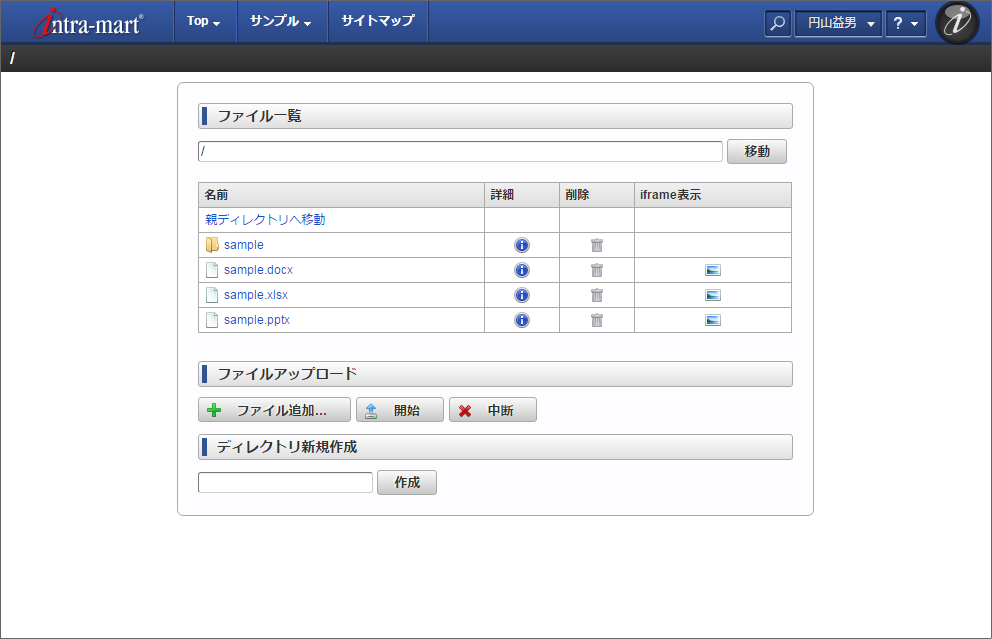Viewport: 992px width, 639px height.
Task: Show sample.docx in iframe
Action: 713,270
